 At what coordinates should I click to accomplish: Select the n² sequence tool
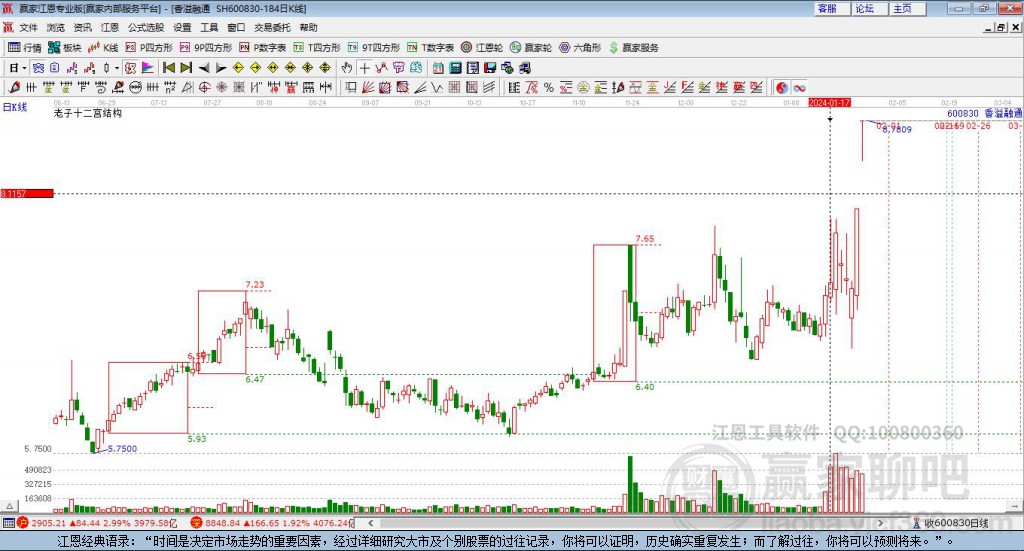tap(170, 87)
